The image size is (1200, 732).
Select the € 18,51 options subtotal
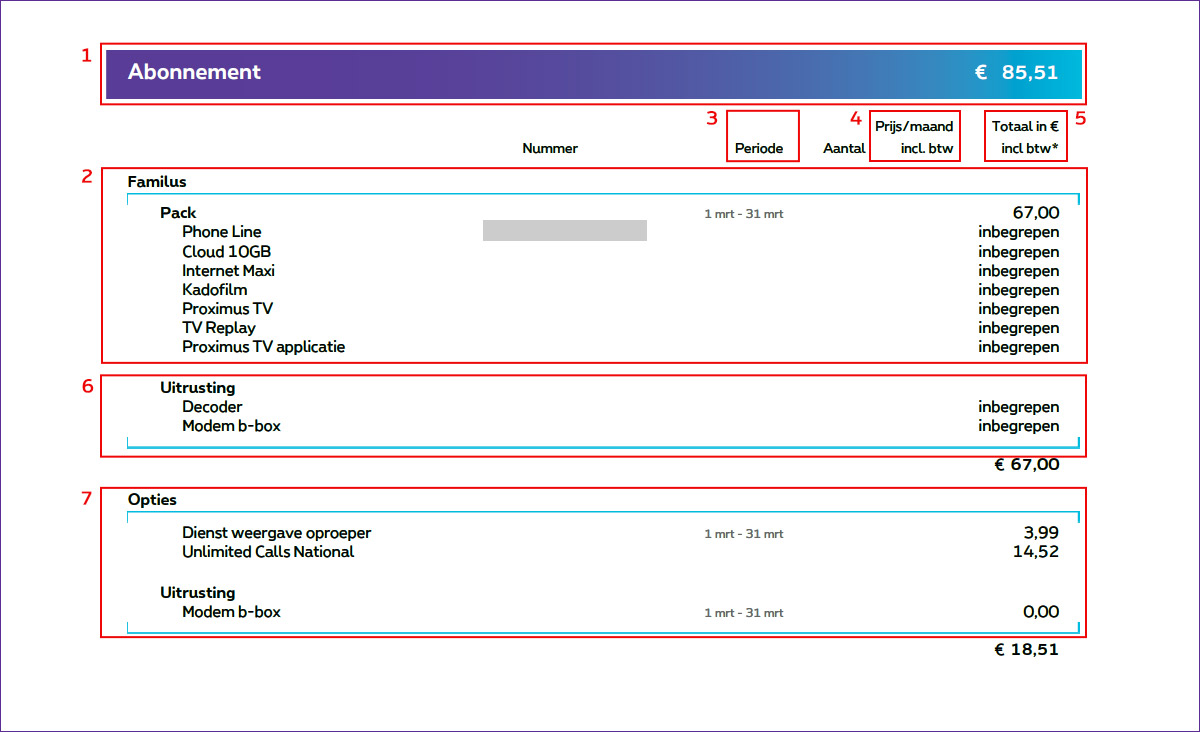pyautogui.click(x=1026, y=650)
